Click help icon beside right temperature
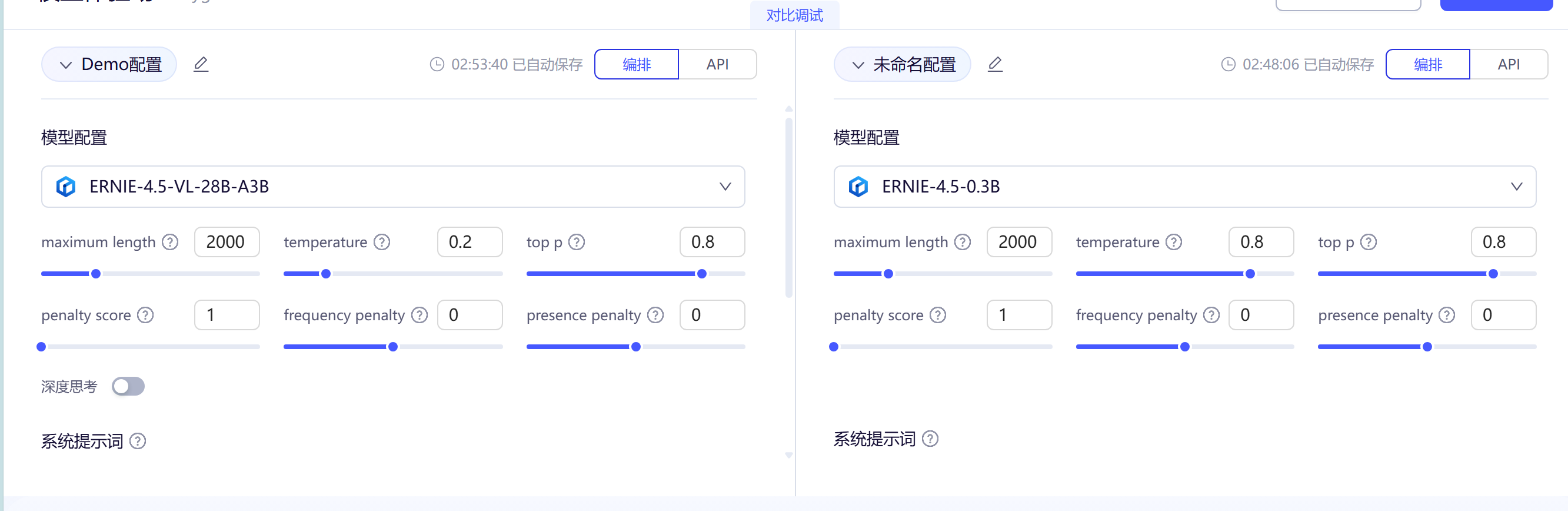 tap(1174, 243)
